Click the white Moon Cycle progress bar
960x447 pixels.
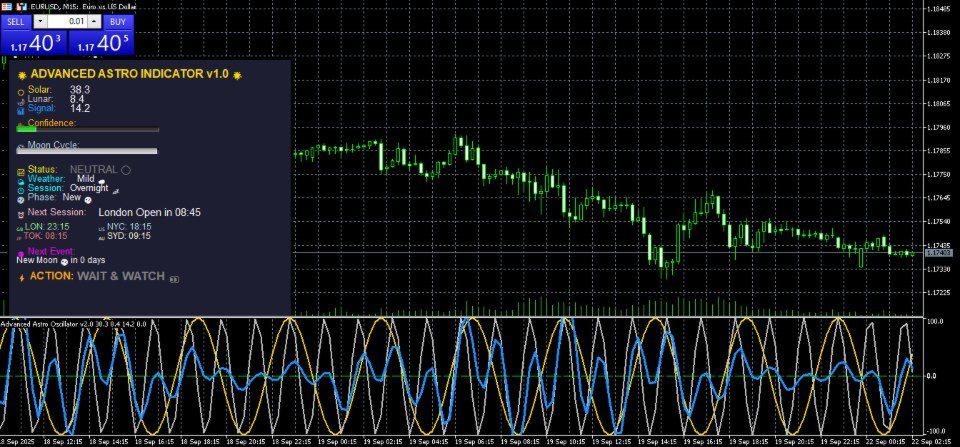point(87,151)
